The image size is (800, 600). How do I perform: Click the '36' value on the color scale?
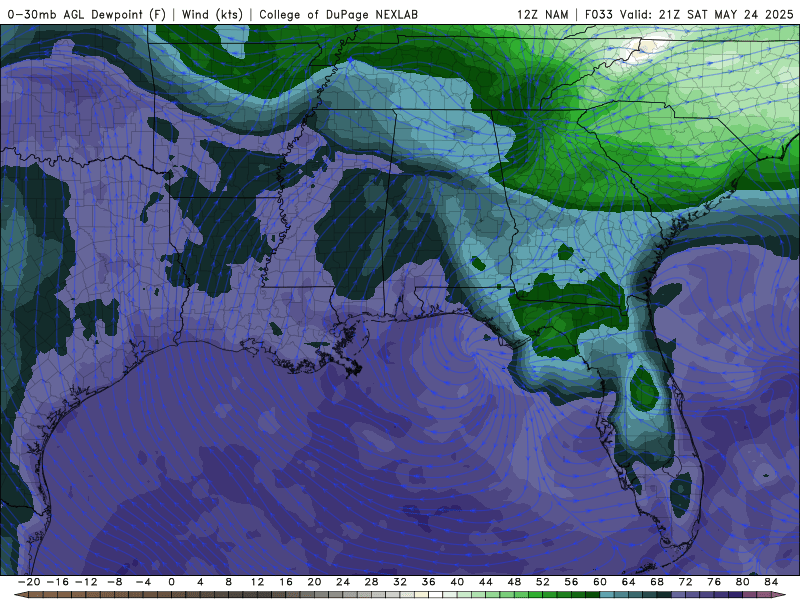click(x=429, y=582)
